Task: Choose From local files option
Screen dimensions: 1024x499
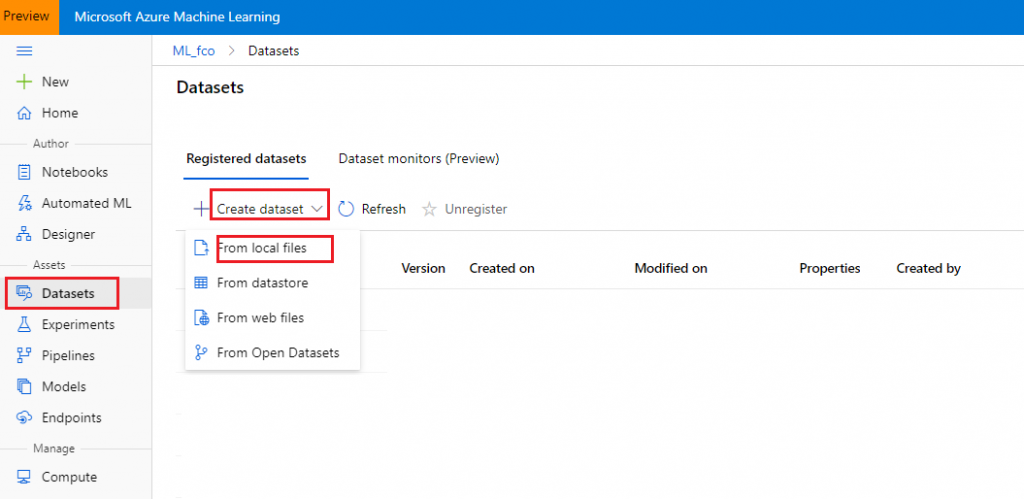Action: point(262,248)
